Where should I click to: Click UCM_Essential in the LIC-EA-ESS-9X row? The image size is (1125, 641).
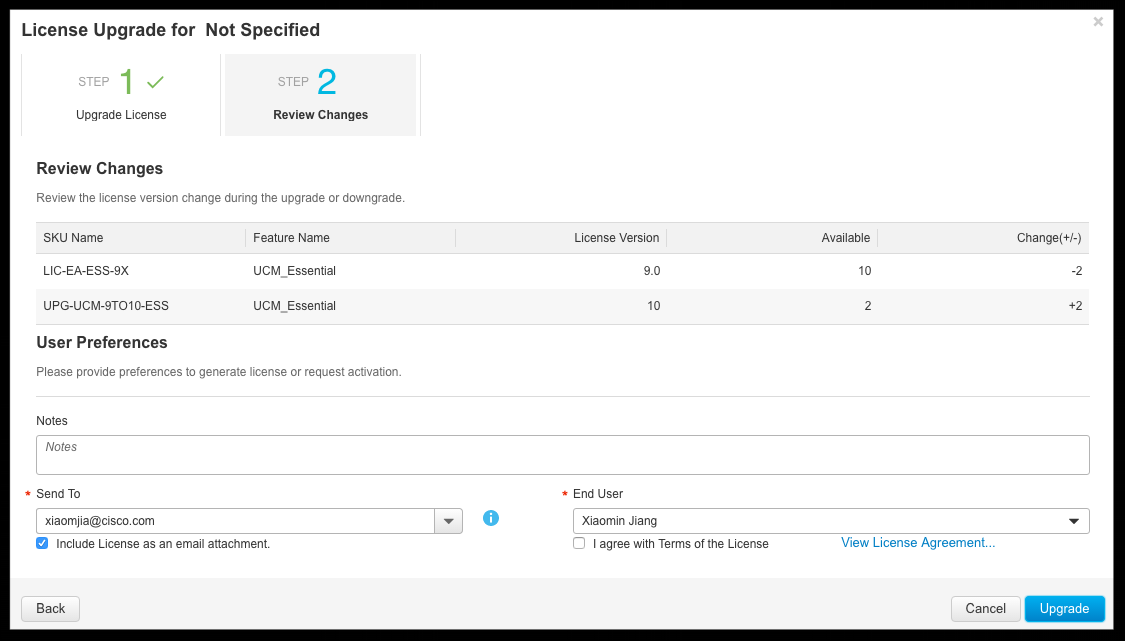(294, 271)
